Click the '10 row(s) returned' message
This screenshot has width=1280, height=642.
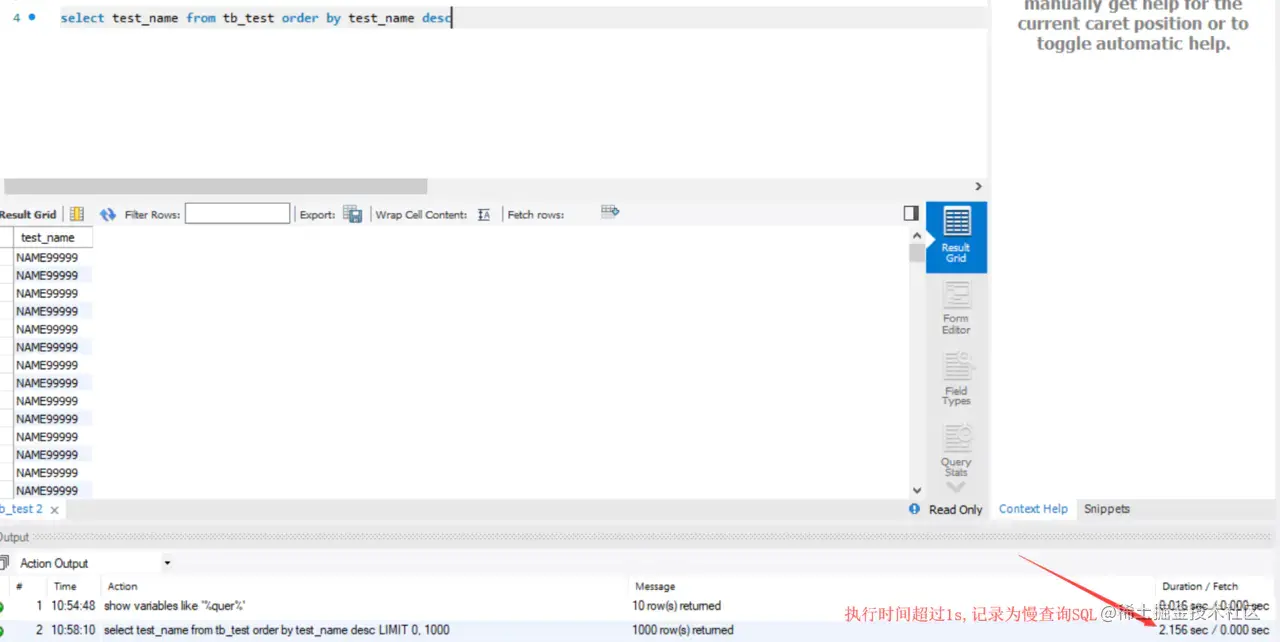(x=677, y=606)
